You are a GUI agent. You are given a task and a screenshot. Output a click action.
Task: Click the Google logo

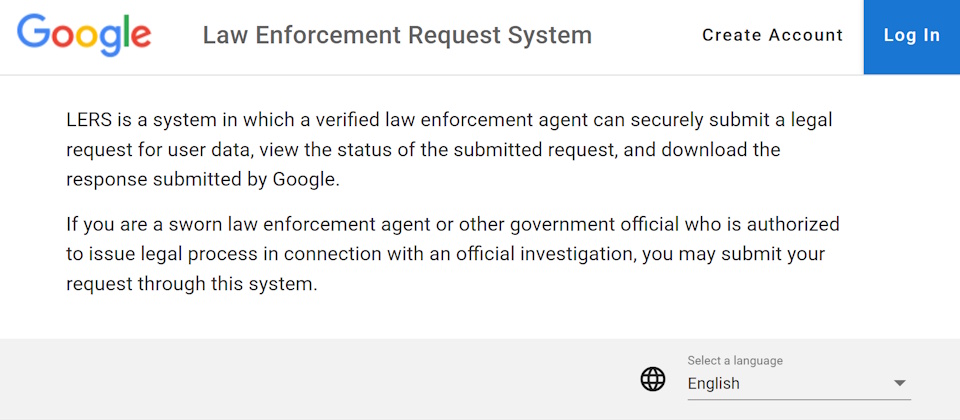point(84,35)
